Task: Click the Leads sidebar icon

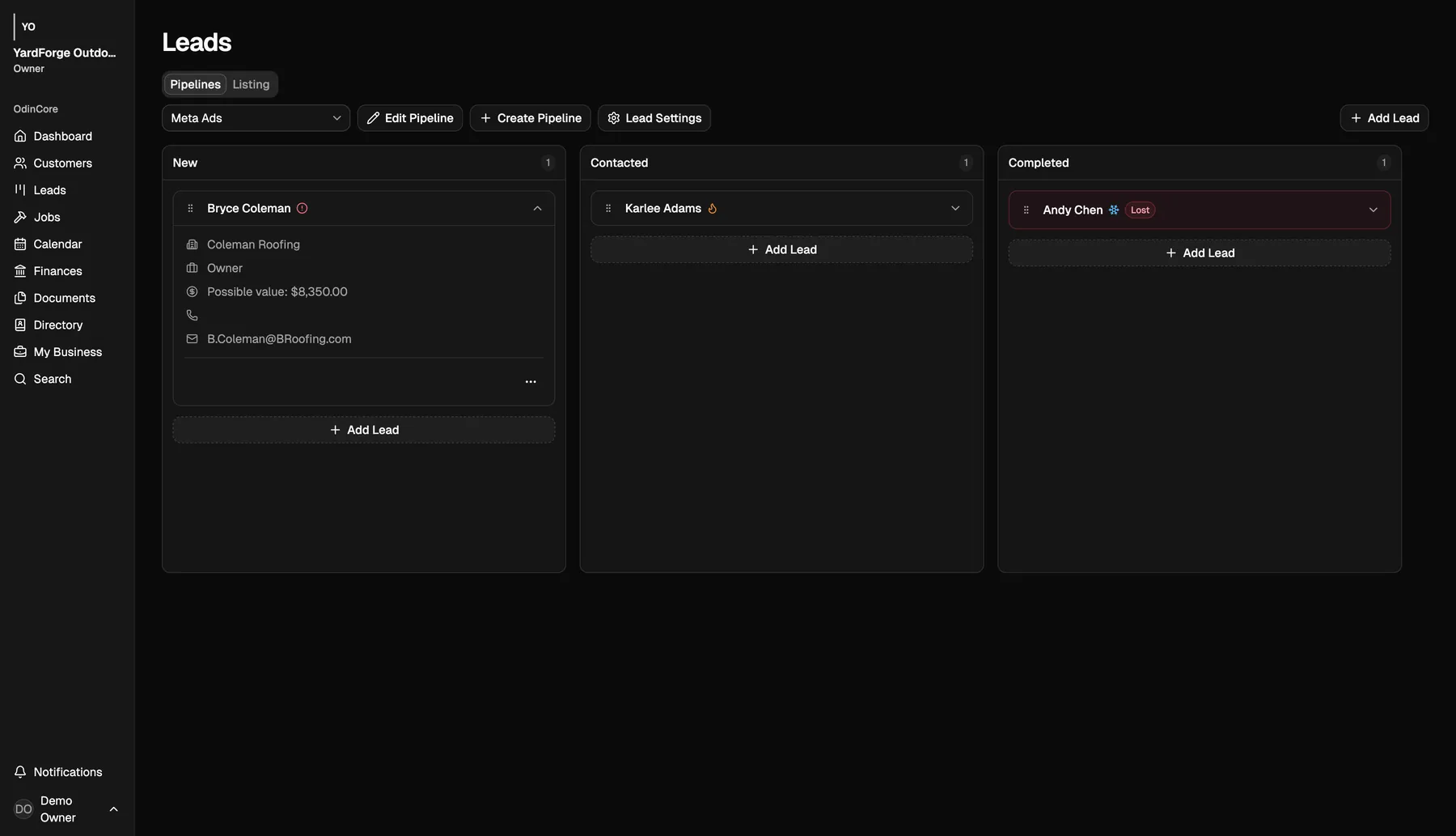Action: tap(20, 189)
